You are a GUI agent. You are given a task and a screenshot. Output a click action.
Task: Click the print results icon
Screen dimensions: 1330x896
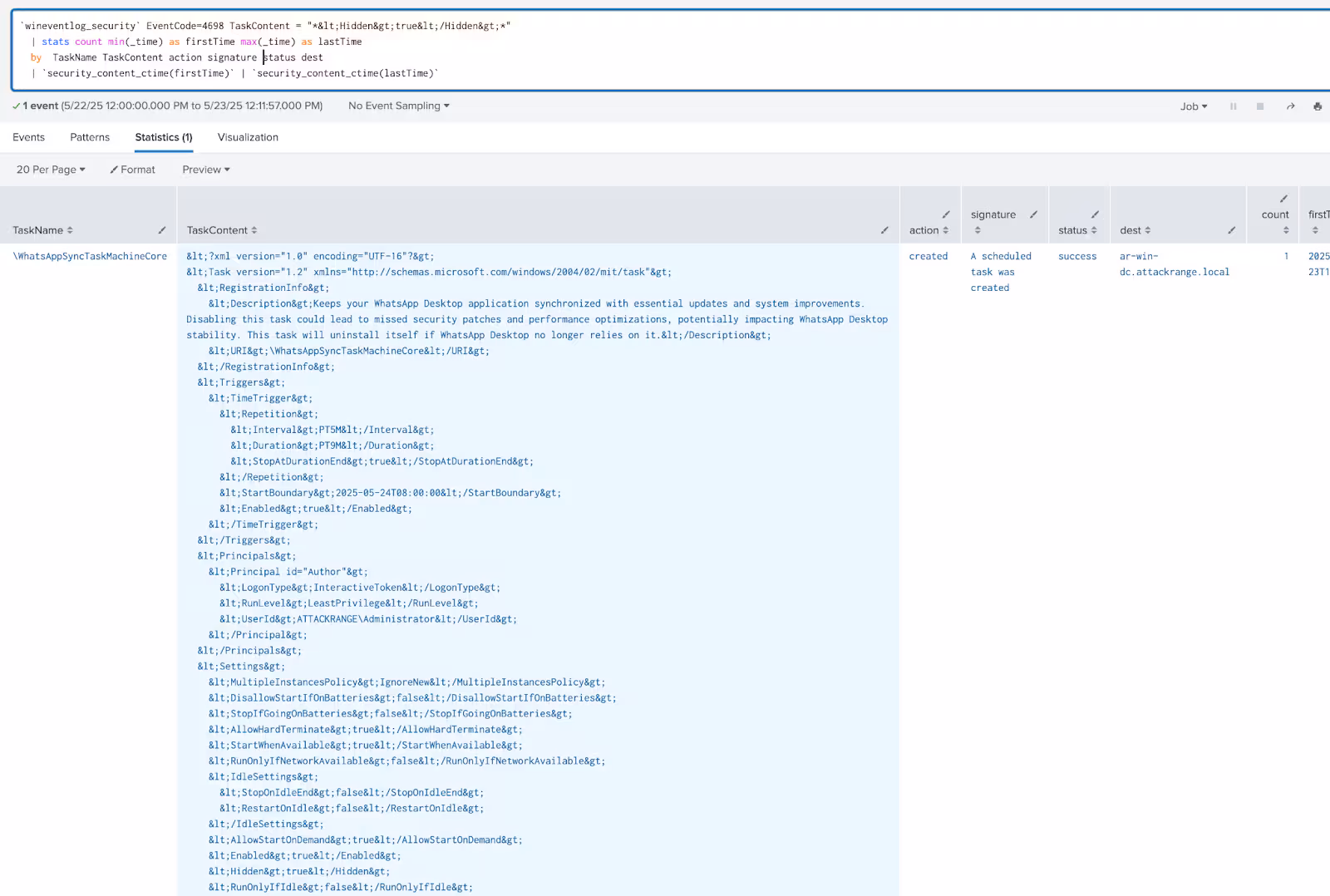coord(1318,106)
